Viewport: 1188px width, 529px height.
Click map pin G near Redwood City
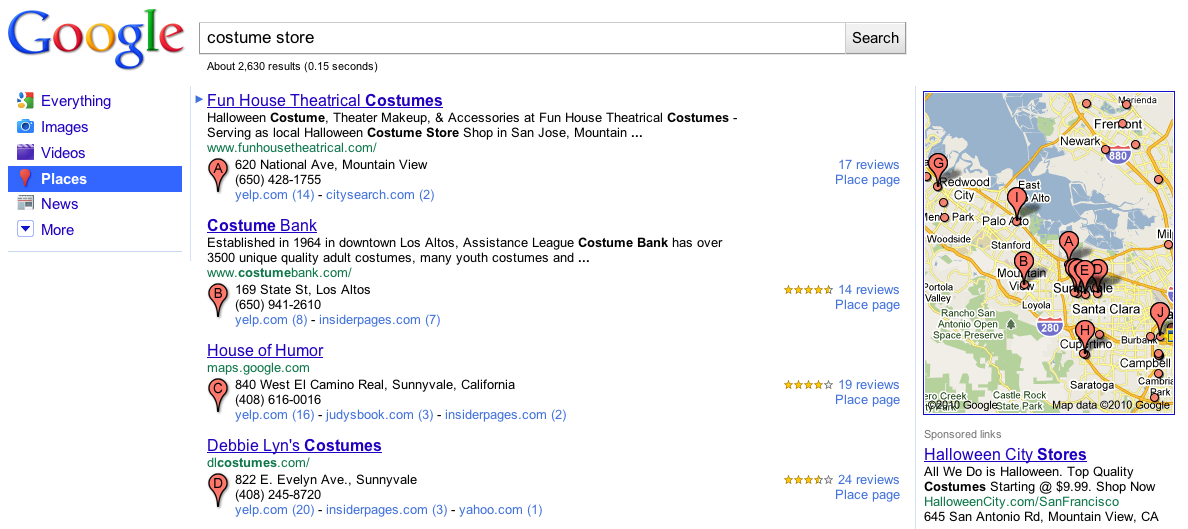coord(938,170)
